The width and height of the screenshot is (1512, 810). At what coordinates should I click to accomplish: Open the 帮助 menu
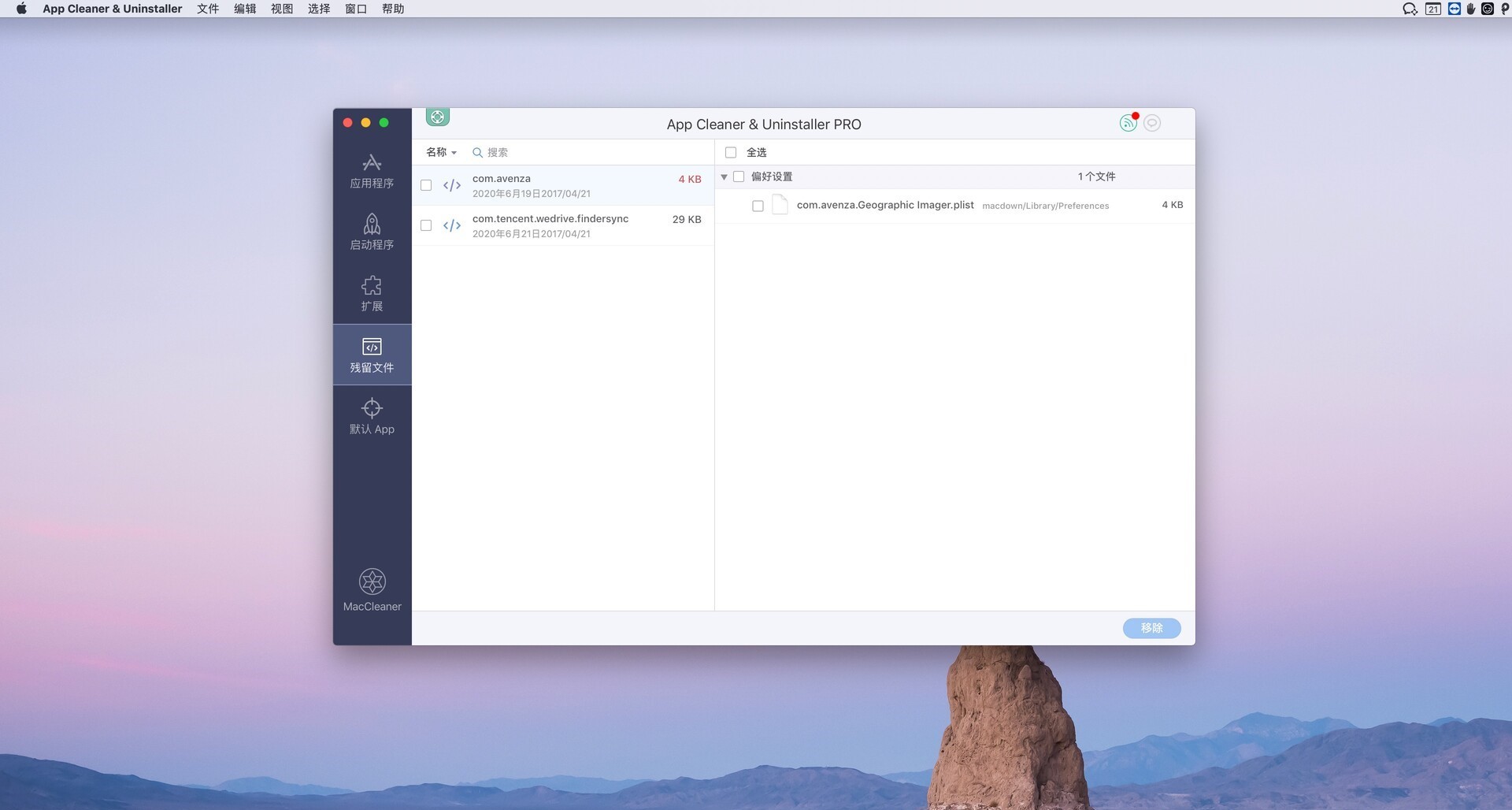click(393, 9)
